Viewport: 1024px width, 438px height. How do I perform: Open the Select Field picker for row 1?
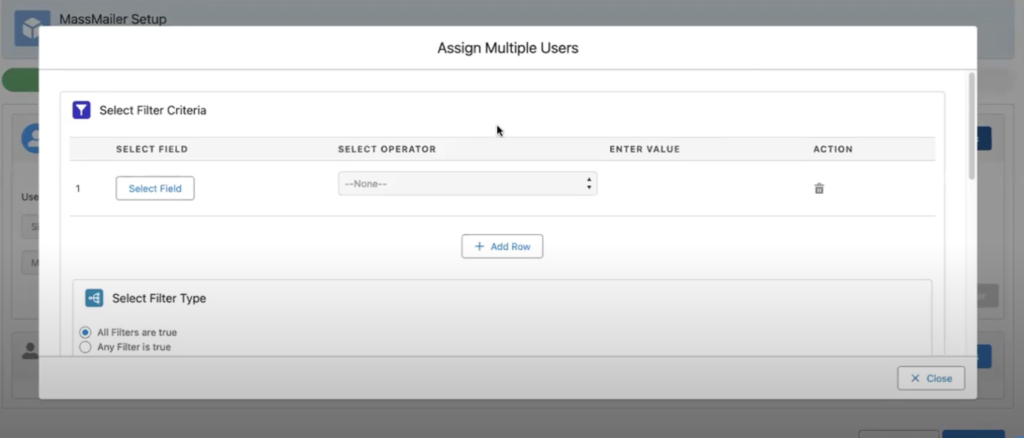pyautogui.click(x=155, y=189)
